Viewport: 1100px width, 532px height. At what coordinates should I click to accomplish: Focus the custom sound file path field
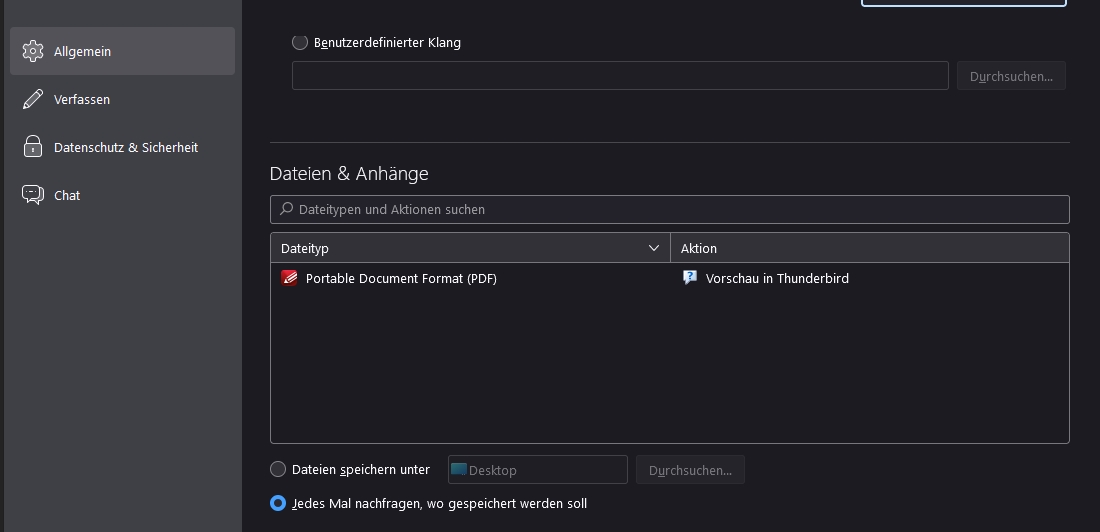click(619, 76)
